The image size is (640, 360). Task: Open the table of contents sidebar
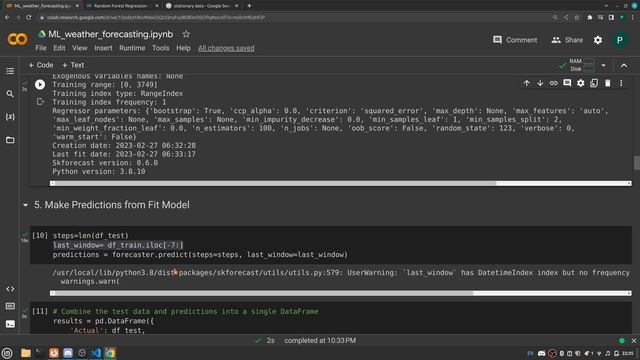coord(10,71)
